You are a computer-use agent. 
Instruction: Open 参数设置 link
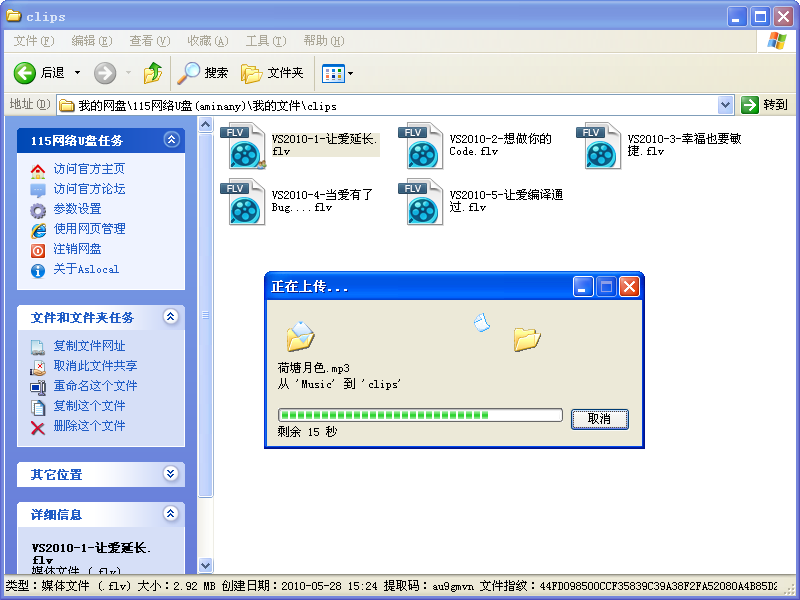(x=78, y=209)
